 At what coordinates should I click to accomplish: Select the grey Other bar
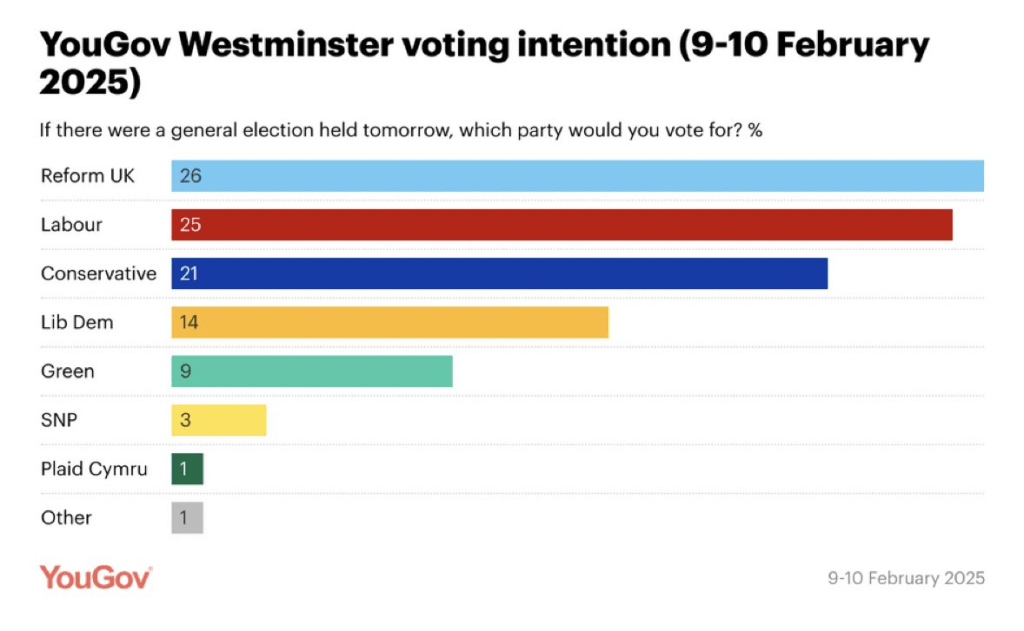pos(187,518)
